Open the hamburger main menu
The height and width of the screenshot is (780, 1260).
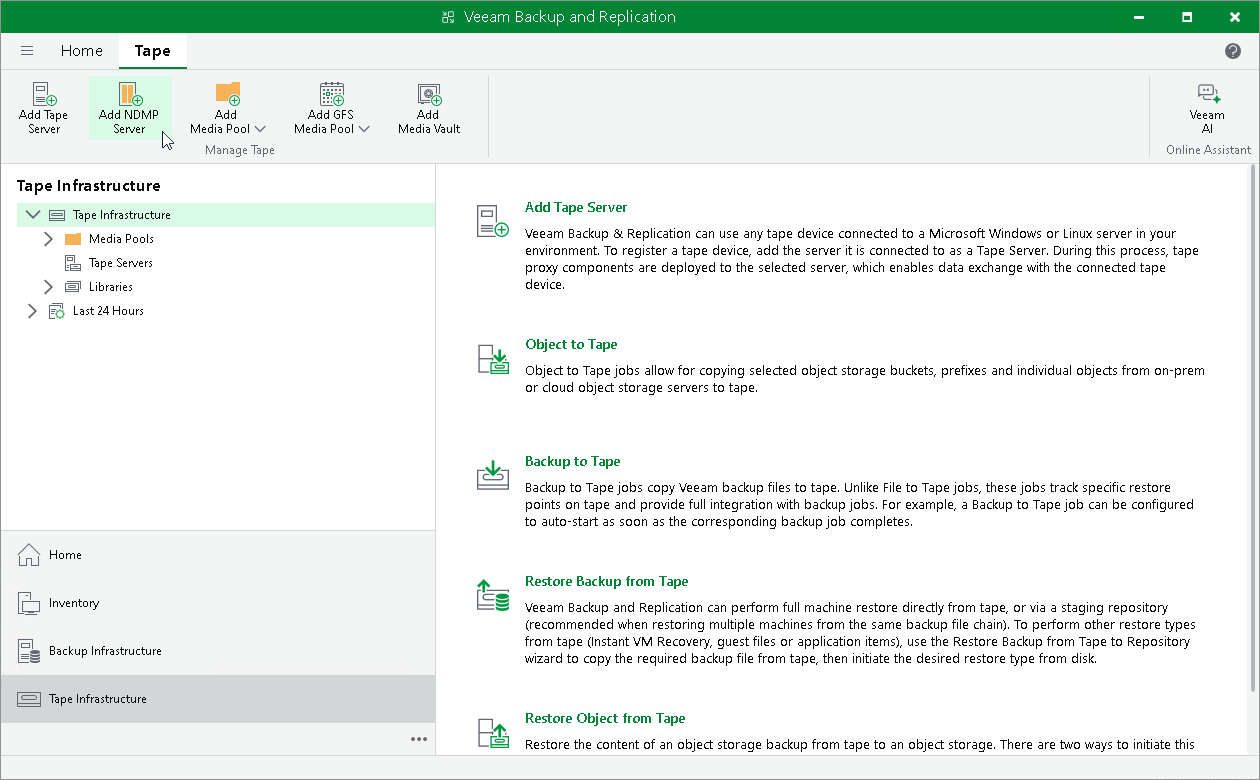pos(27,51)
